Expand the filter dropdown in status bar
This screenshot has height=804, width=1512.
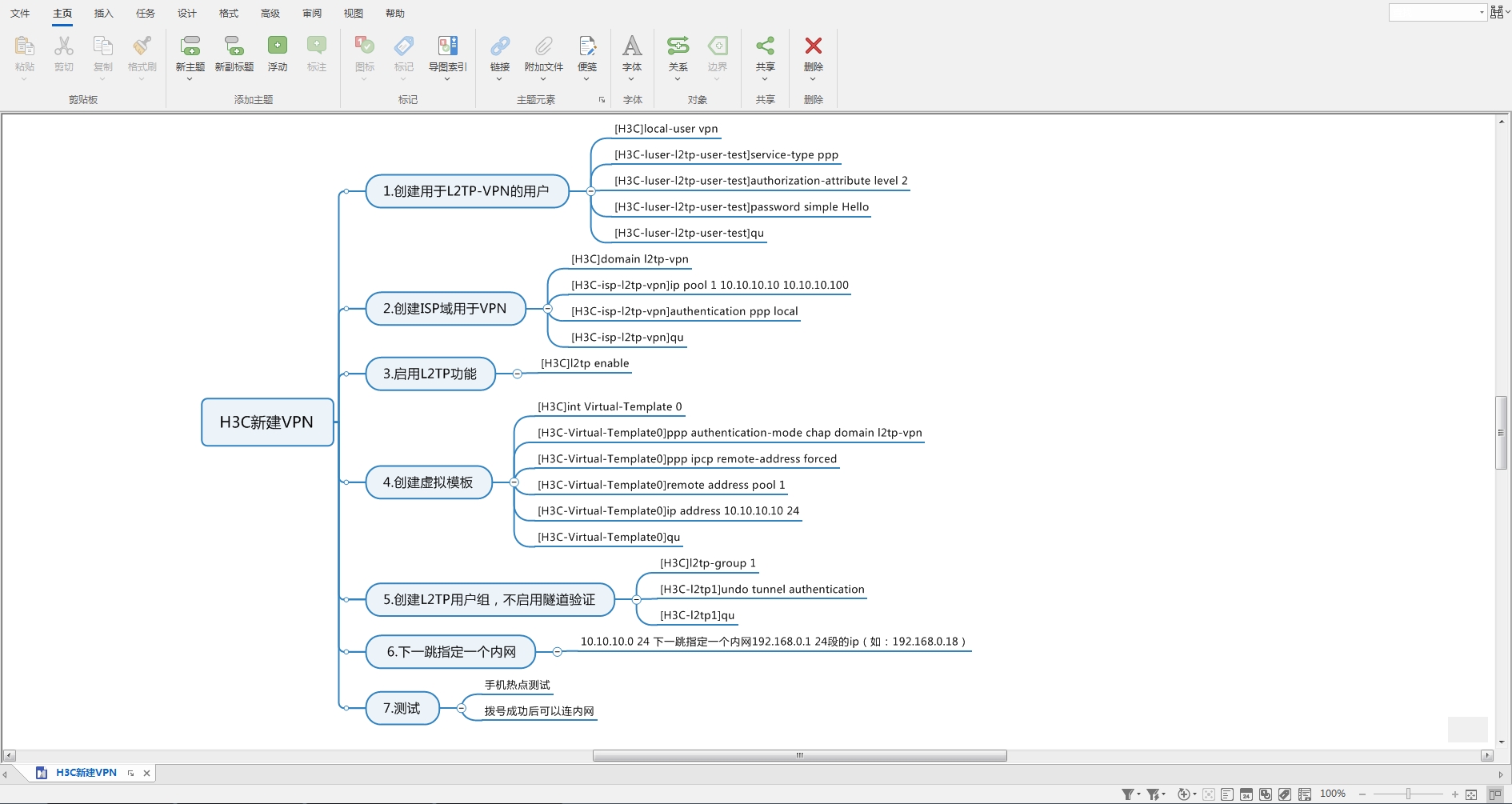tap(1138, 794)
